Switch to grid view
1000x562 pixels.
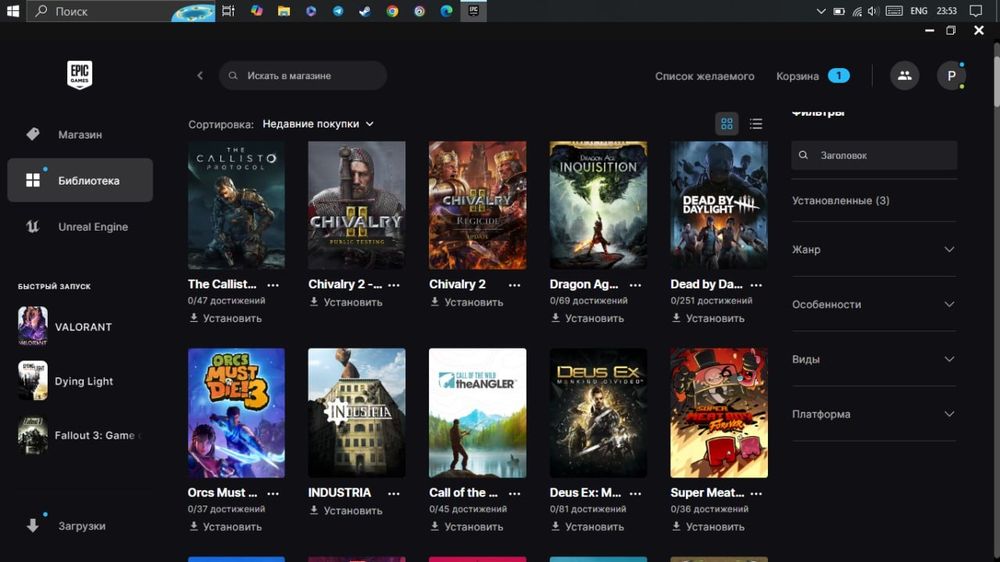[x=726, y=124]
